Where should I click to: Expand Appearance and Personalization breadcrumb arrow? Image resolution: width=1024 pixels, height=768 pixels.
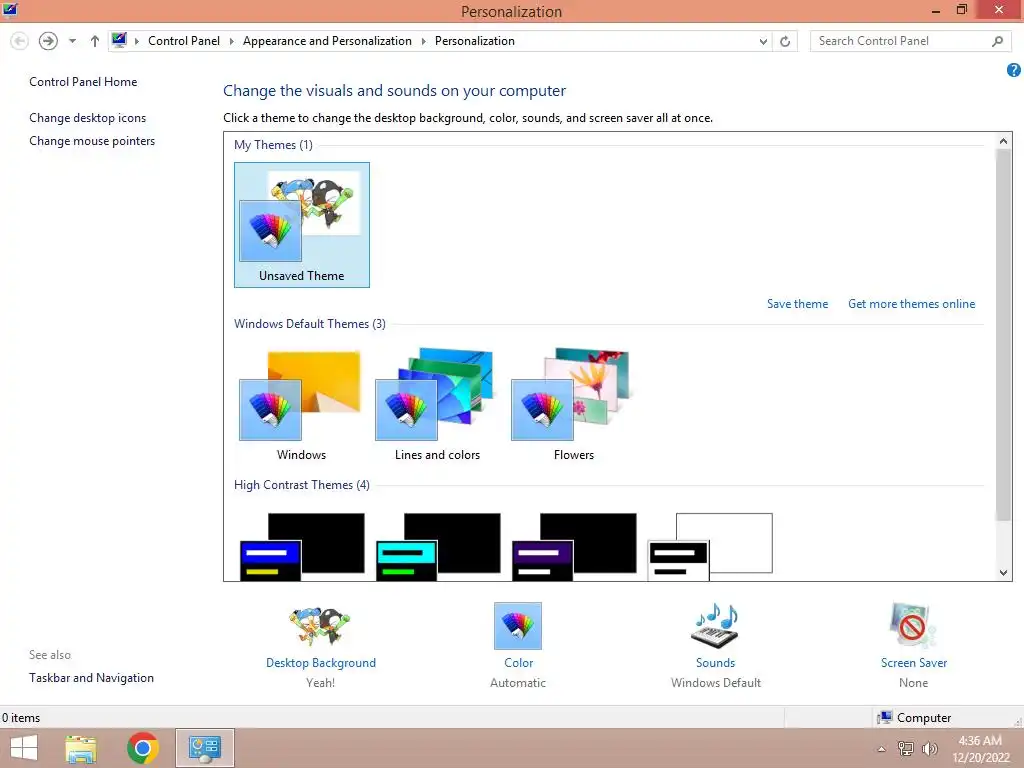[423, 41]
